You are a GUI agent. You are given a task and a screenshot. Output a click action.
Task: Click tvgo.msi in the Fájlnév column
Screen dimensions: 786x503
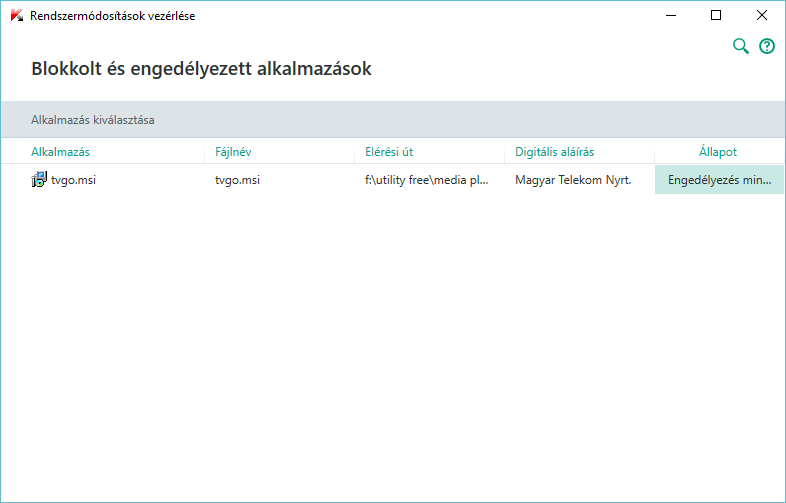pos(237,180)
